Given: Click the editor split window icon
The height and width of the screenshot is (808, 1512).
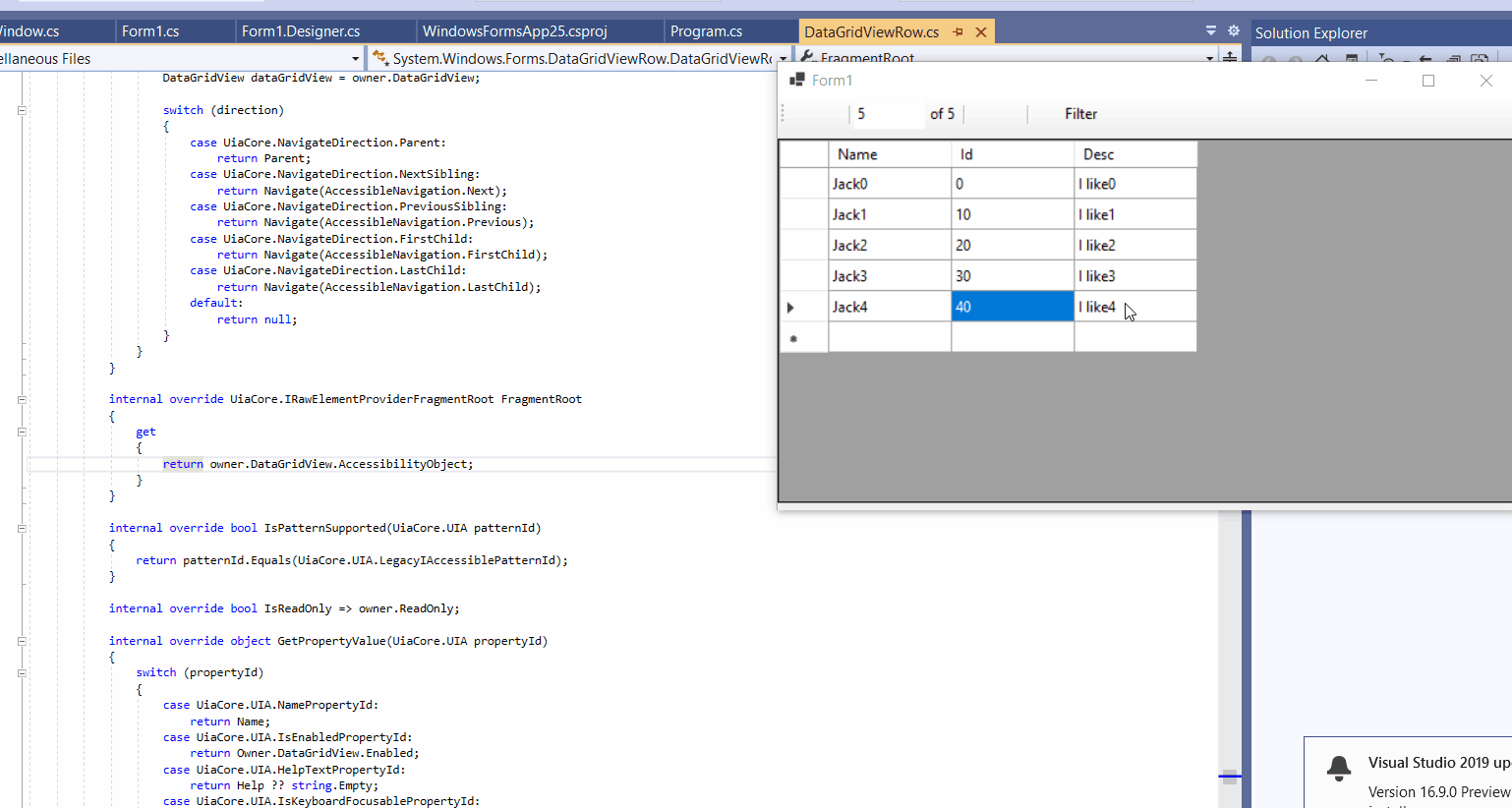Looking at the screenshot, I should click(1230, 58).
